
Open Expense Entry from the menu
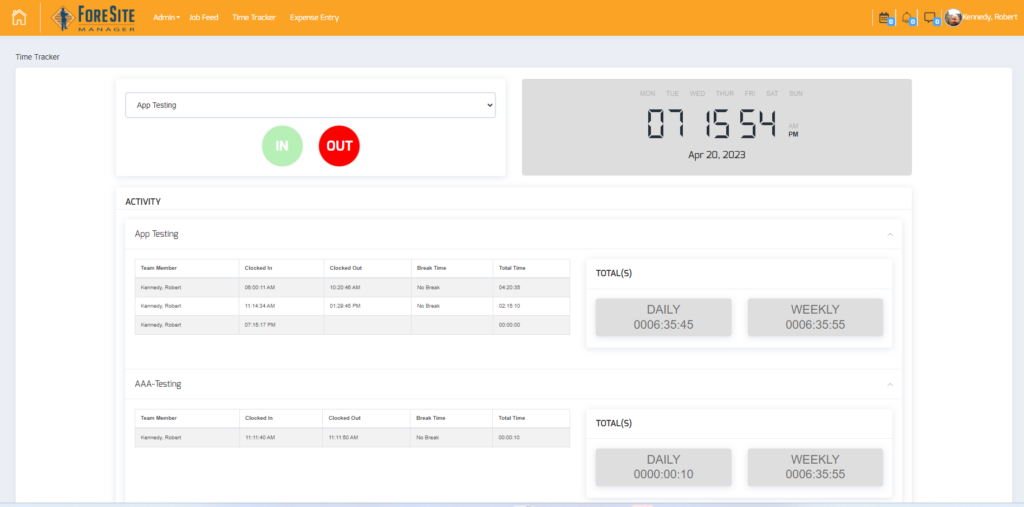tap(314, 18)
